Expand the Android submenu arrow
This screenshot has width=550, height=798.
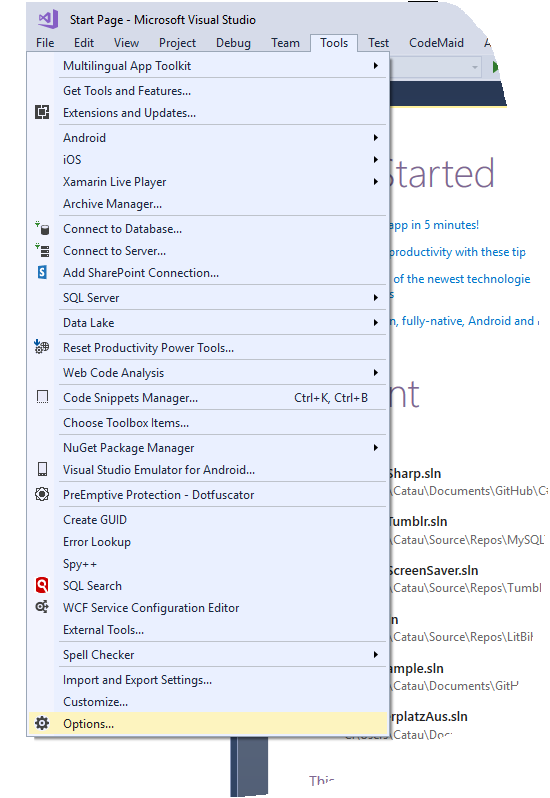tap(375, 137)
